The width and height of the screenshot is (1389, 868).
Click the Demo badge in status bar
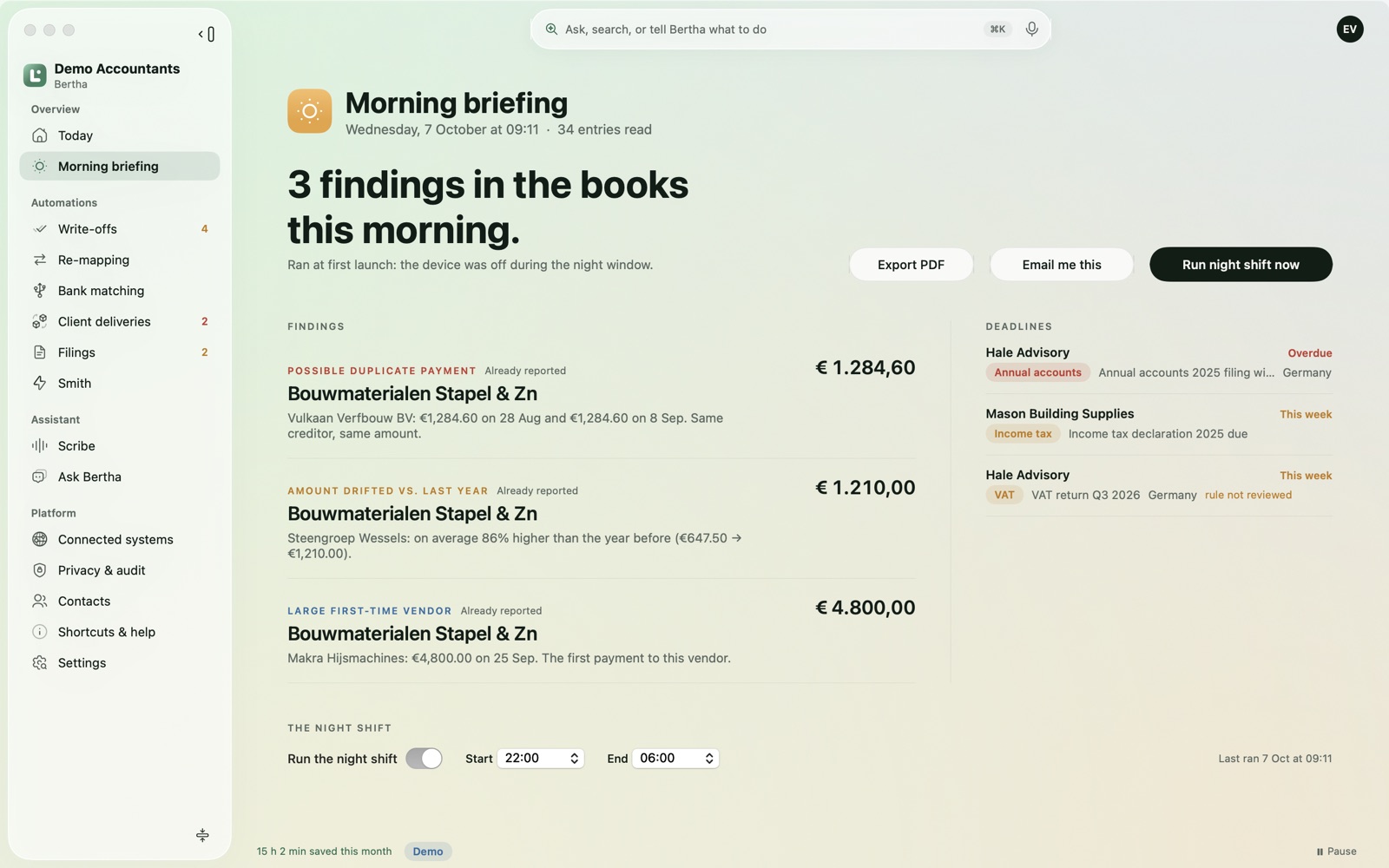[428, 852]
